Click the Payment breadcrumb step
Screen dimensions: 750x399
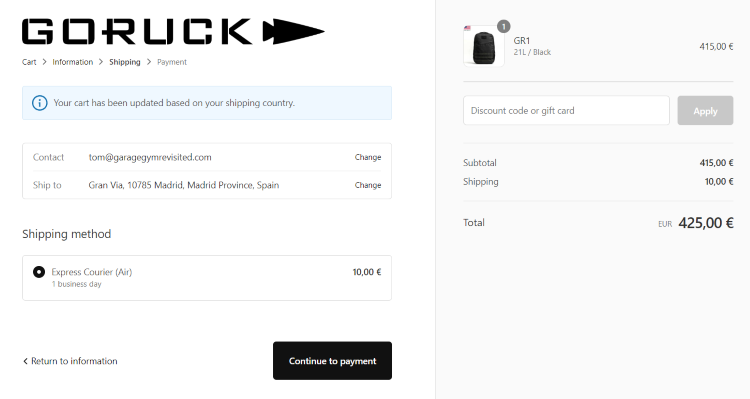point(172,62)
